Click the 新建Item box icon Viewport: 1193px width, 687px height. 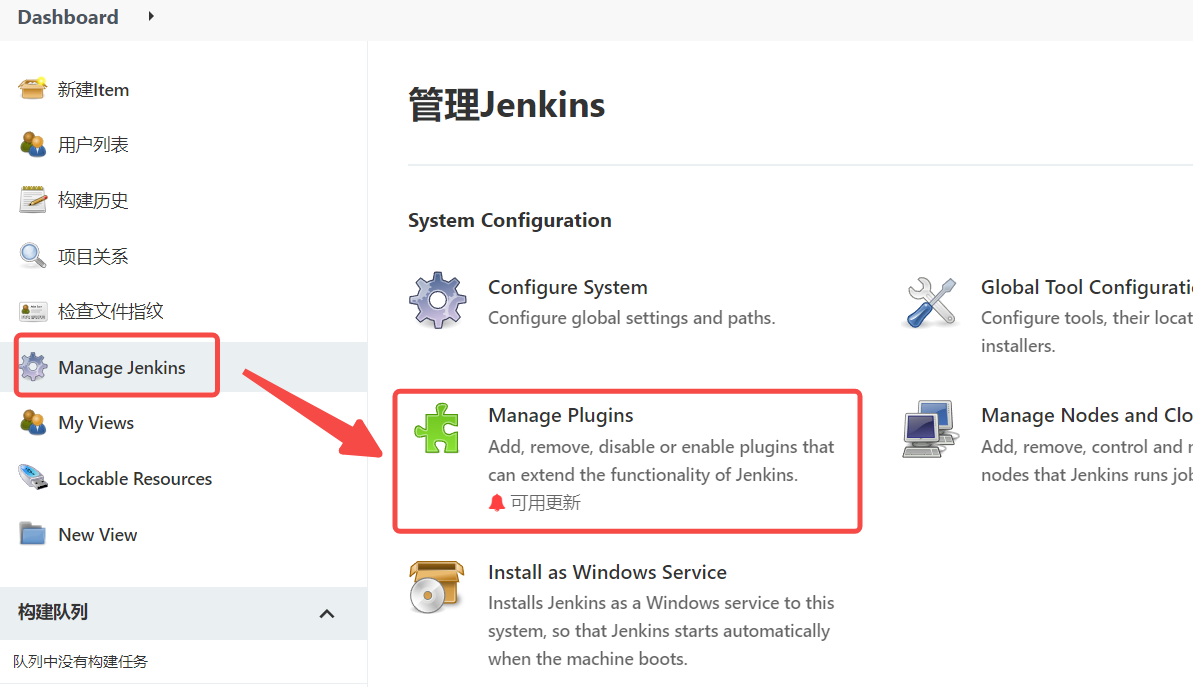click(33, 89)
